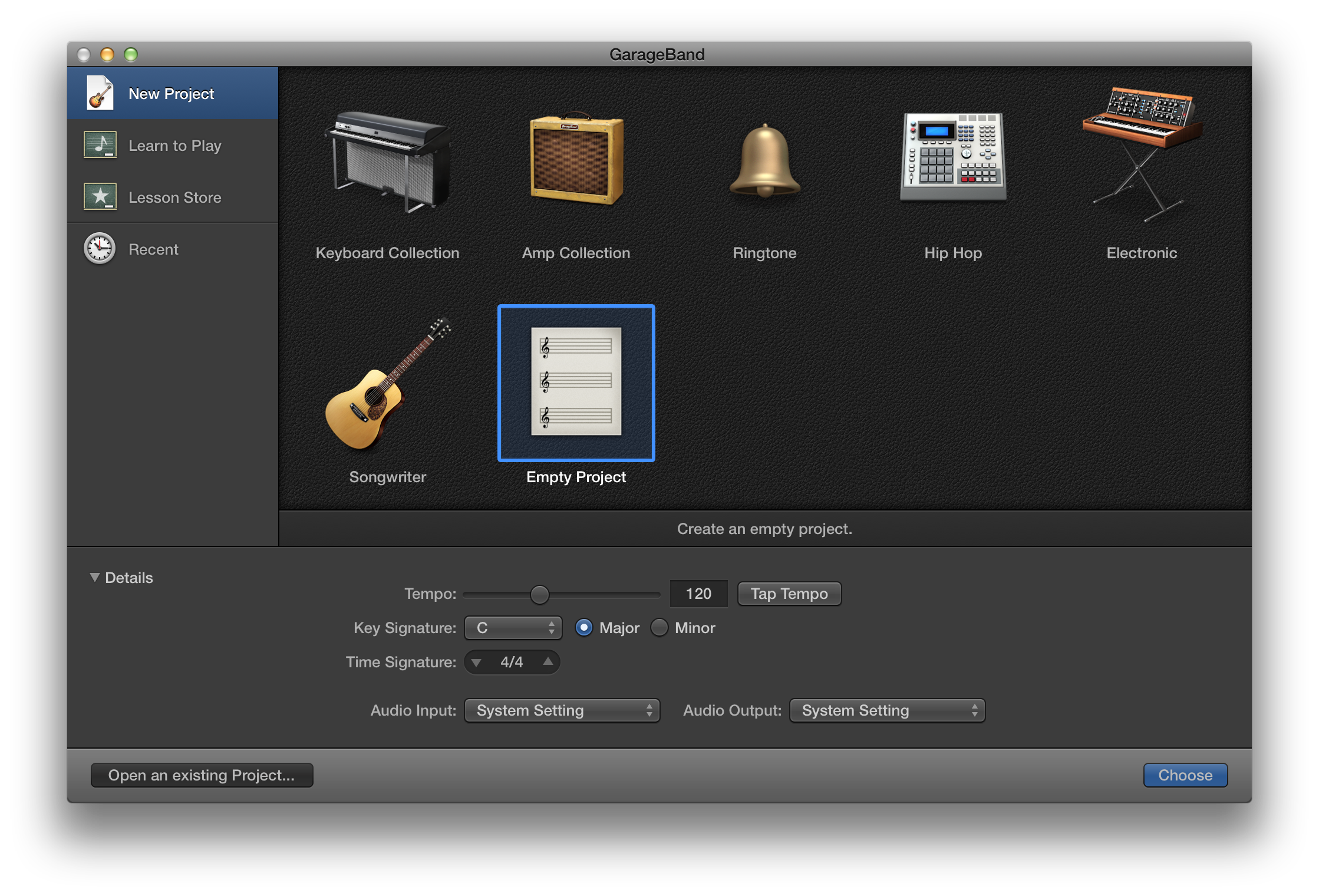The image size is (1319, 896).
Task: Select the Hip Hop drum machine icon
Action: [953, 157]
